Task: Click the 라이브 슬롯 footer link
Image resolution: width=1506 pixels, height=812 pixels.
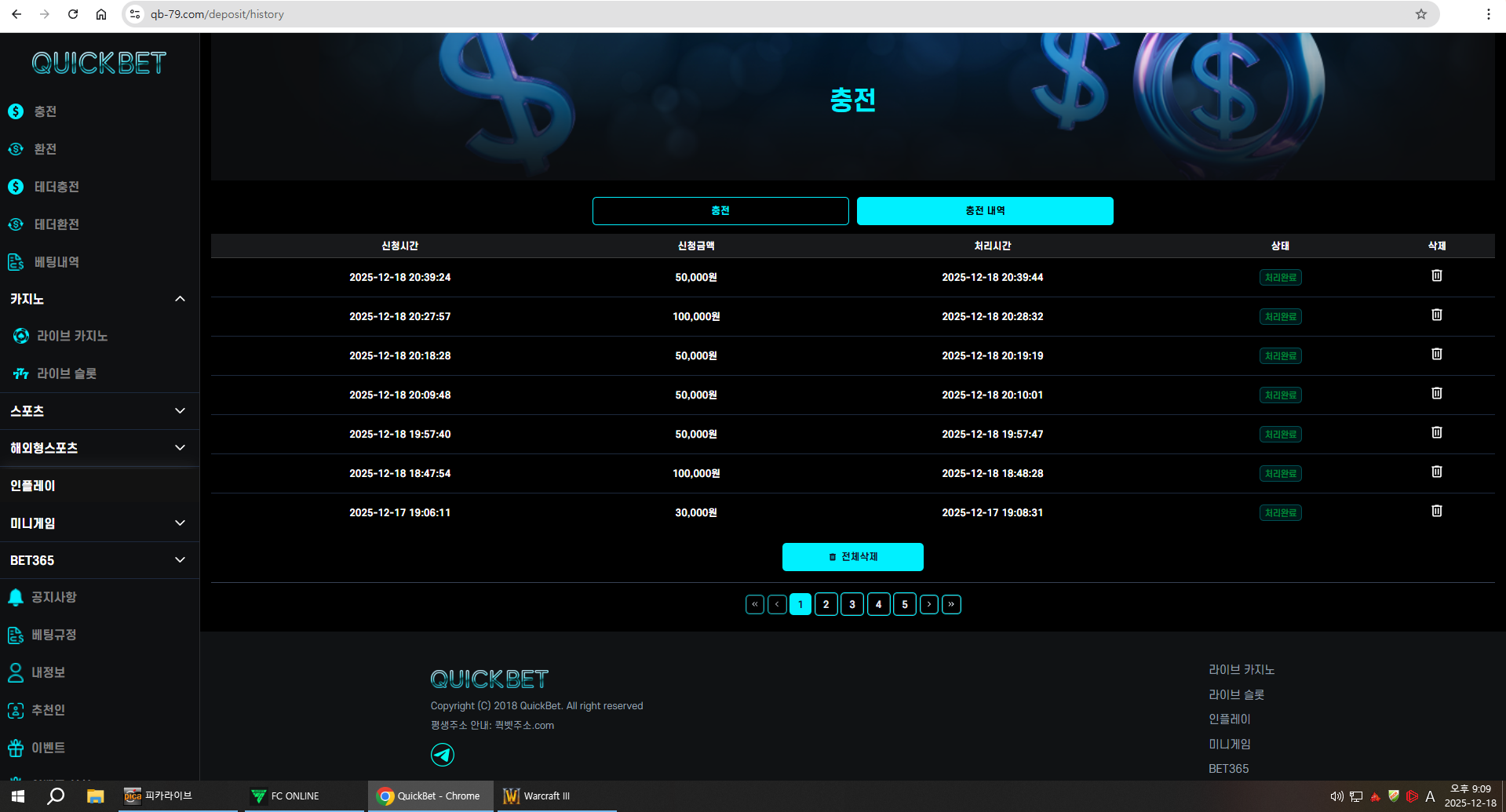Action: point(1236,694)
